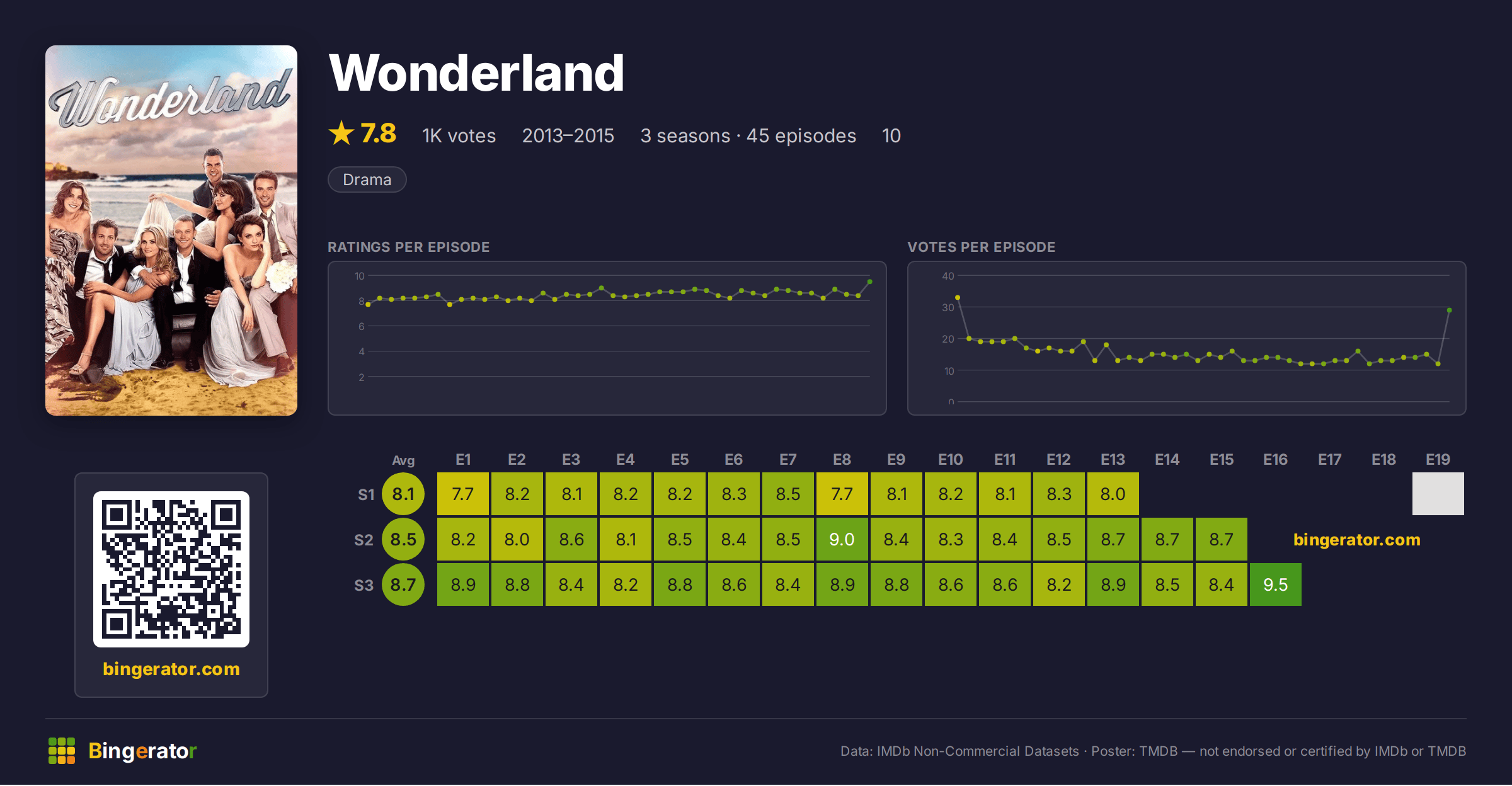Viewport: 1512px width, 786px height.
Task: Click the Bingerator grid logo icon
Action: point(62,751)
